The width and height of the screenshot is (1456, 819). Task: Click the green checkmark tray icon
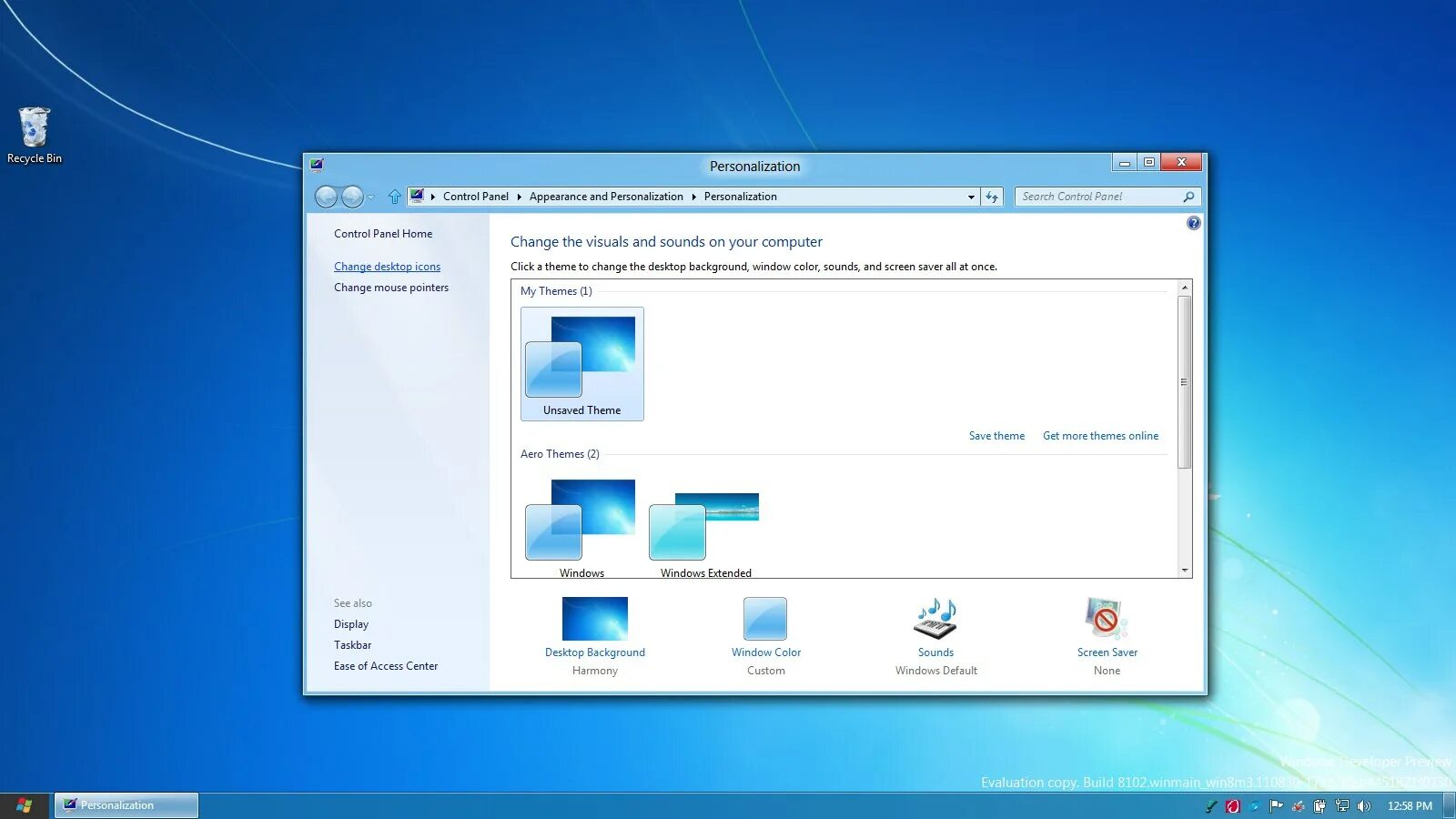1211,806
